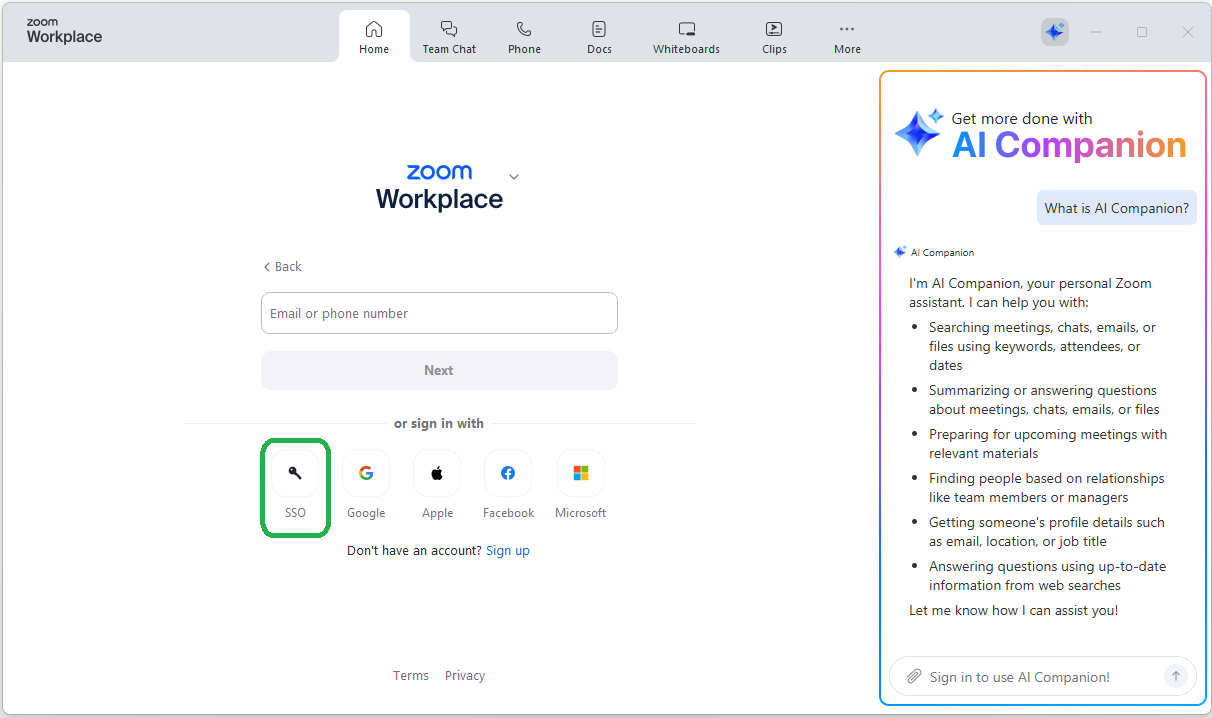The height and width of the screenshot is (718, 1212).
Task: Click the paperclip attach icon
Action: (913, 677)
